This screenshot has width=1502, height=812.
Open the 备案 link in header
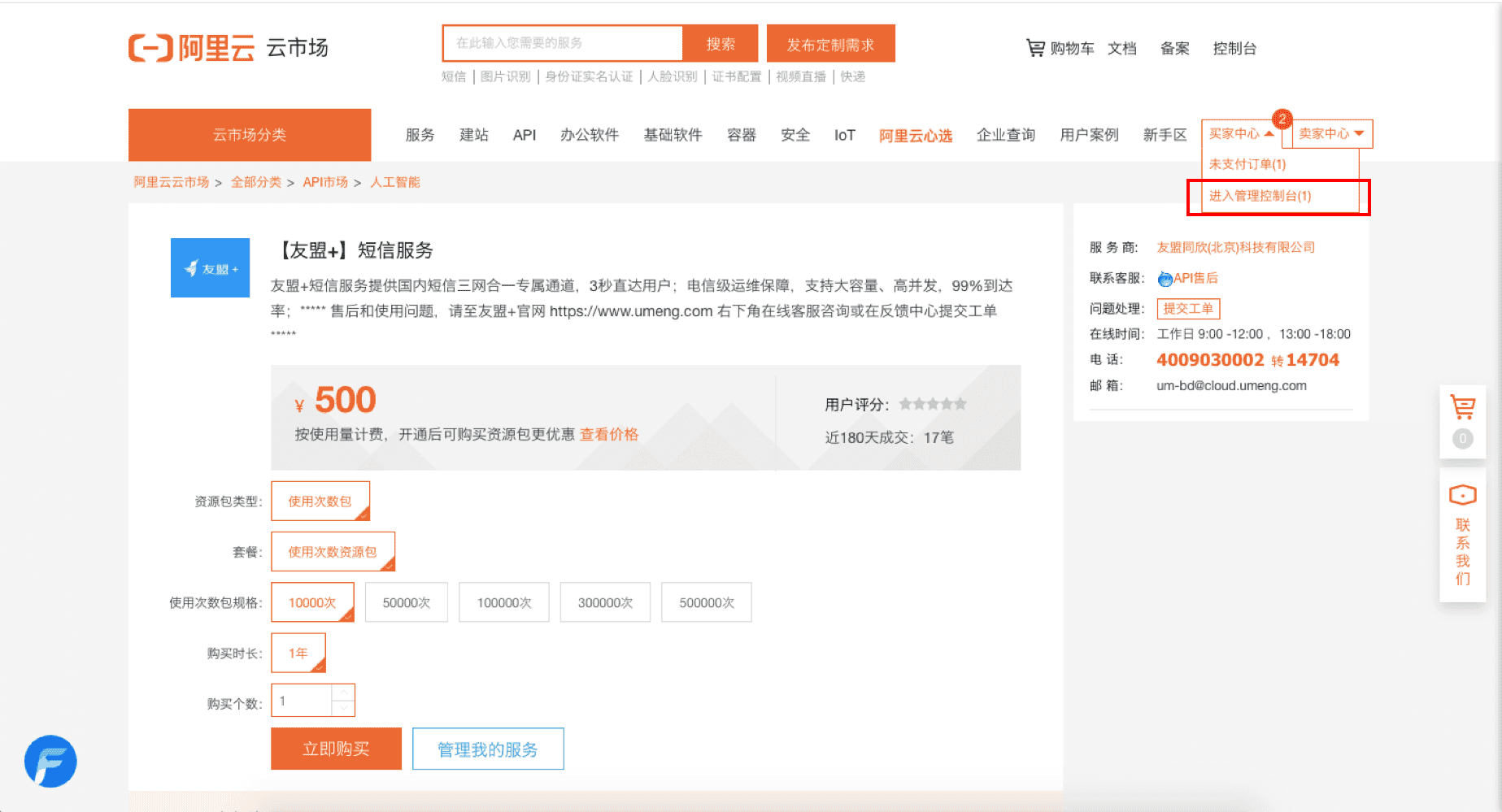pos(1174,48)
